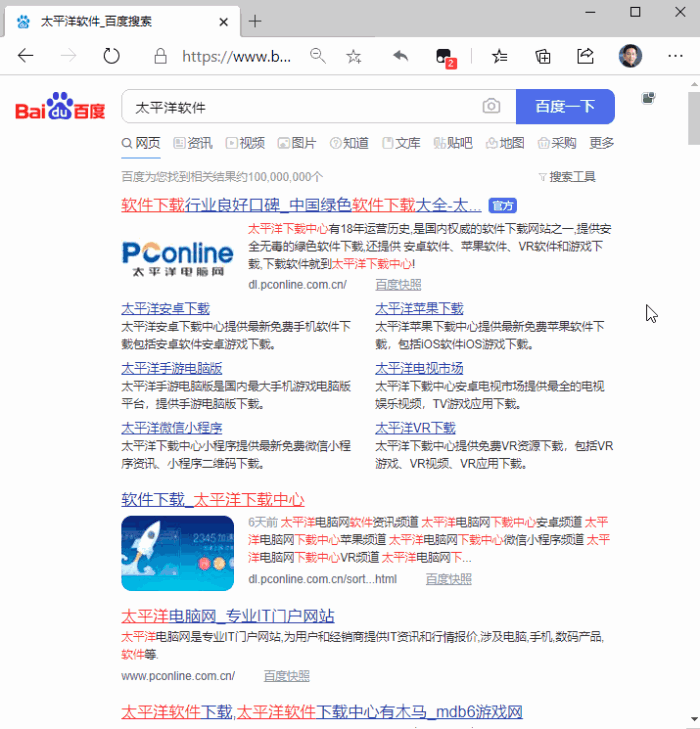Switch to the 视频 tab
This screenshot has width=700, height=729.
[x=245, y=143]
